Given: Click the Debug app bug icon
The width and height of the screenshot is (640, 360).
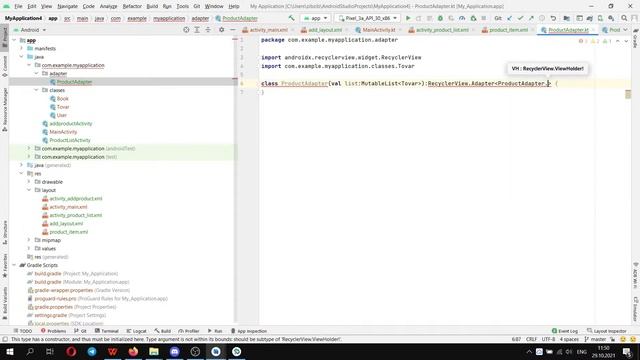Looking at the screenshot, I should [440, 18].
